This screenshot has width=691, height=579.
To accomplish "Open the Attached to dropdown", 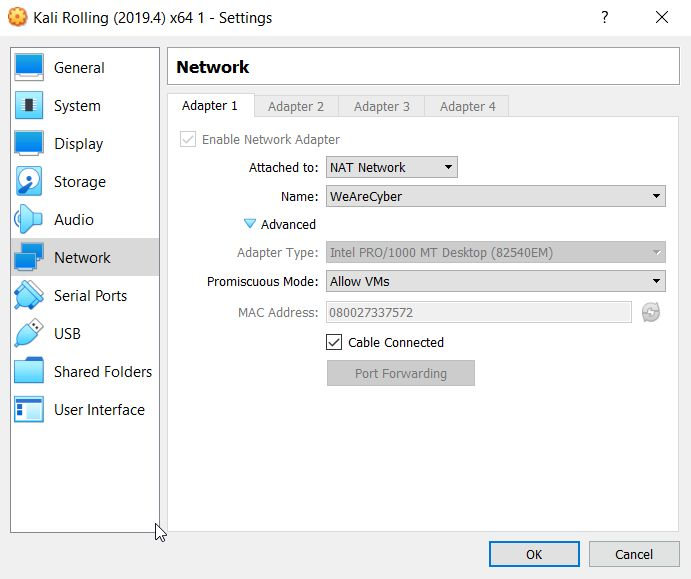I will click(392, 168).
